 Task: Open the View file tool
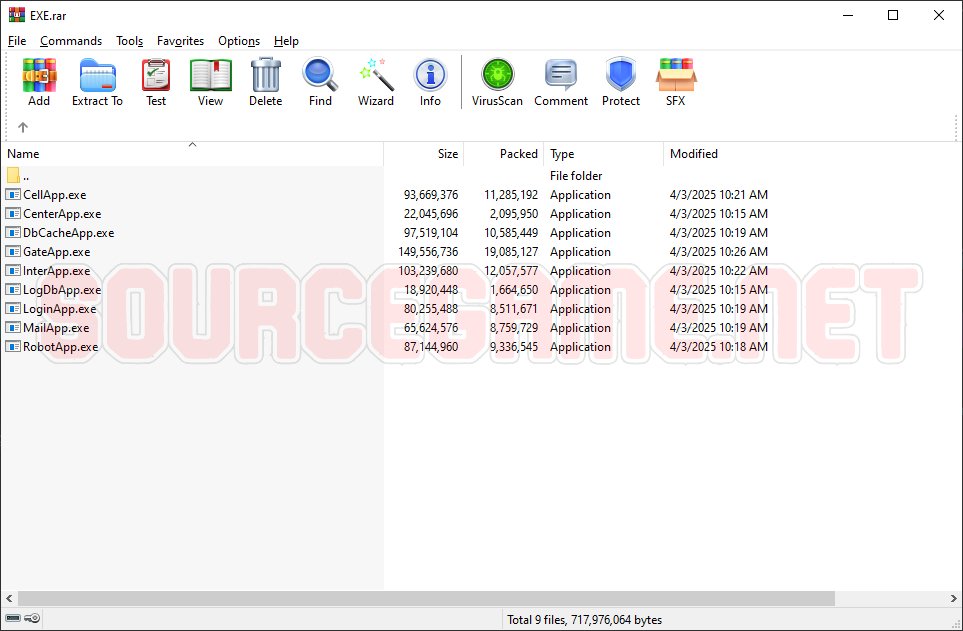[x=210, y=82]
